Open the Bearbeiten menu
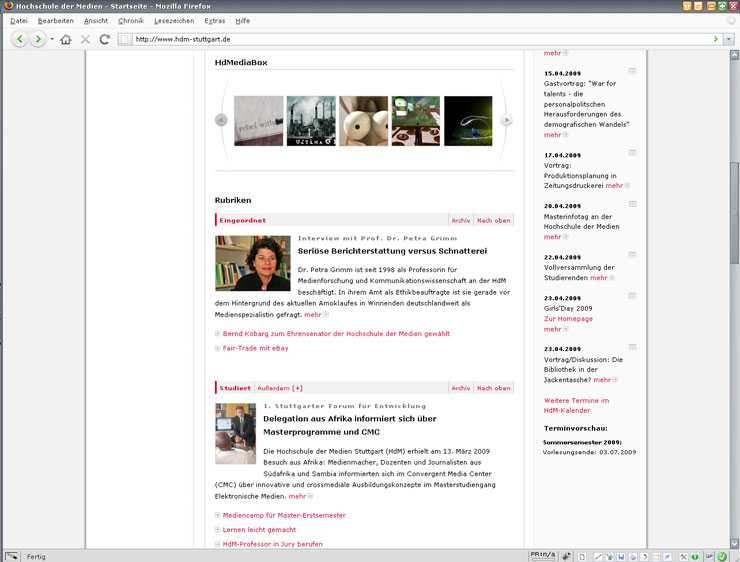The width and height of the screenshot is (740, 562). [56, 21]
